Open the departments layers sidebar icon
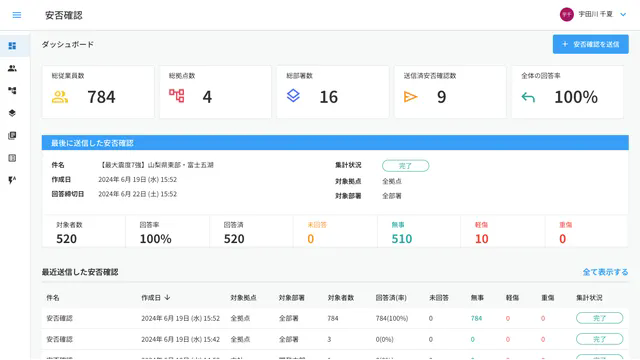The image size is (640, 360). [x=12, y=113]
